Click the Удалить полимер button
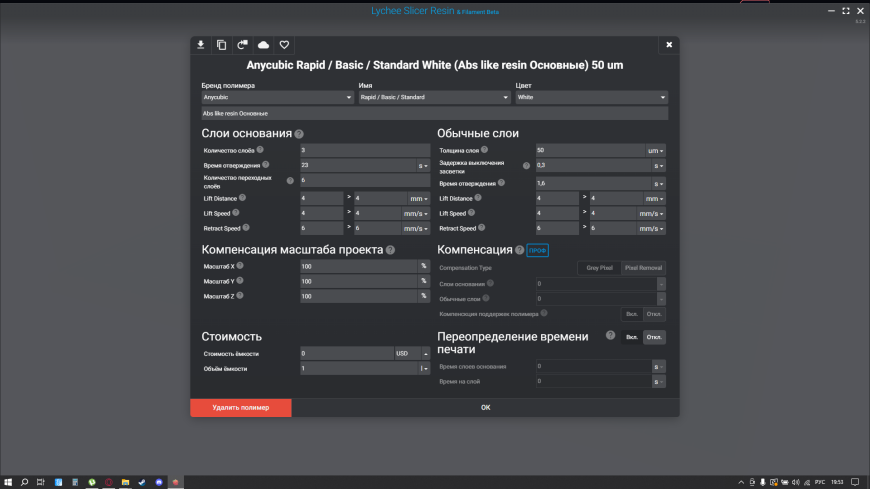The image size is (870, 489). click(241, 407)
